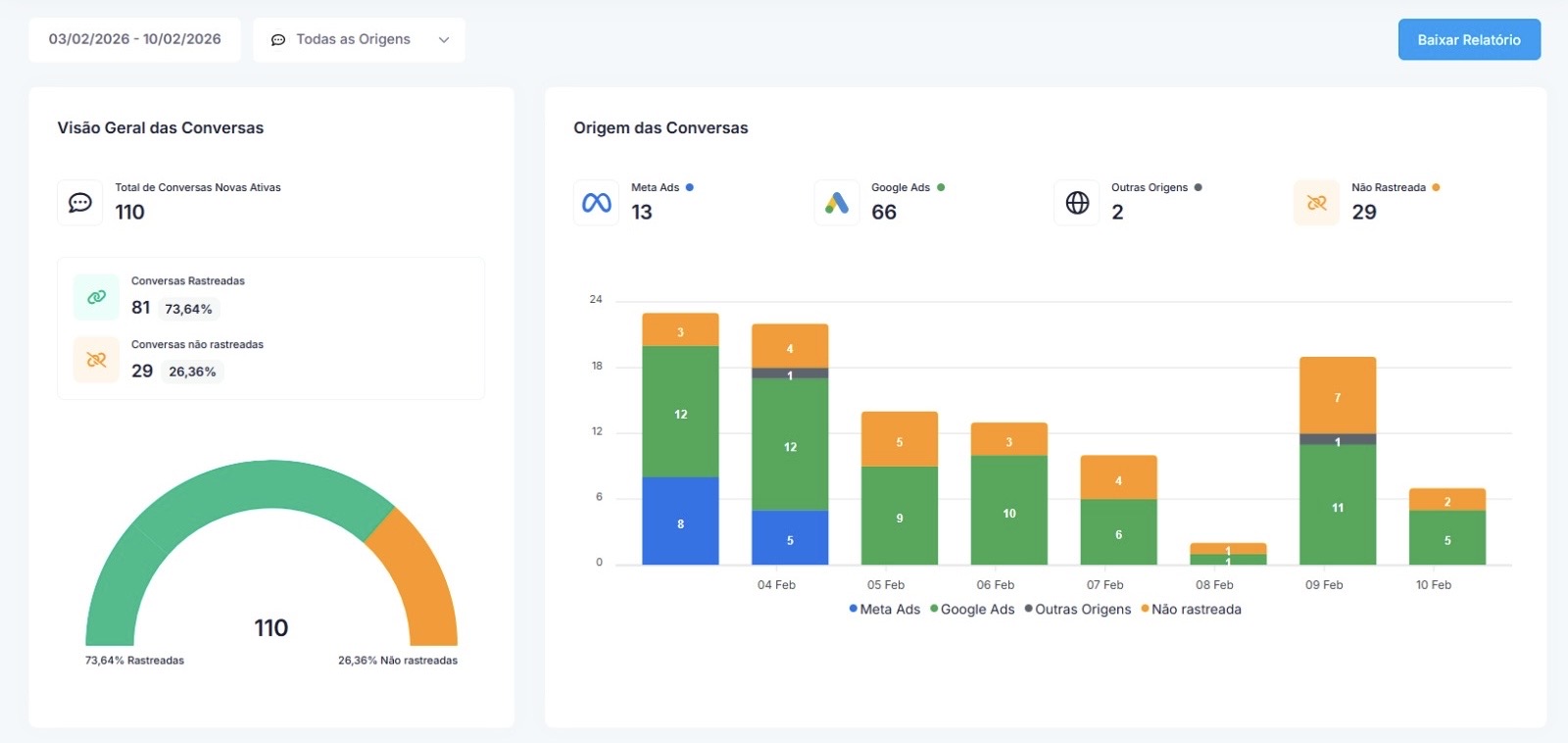This screenshot has height=743, width=1568.
Task: Click the gray dot next to Outras Origens header
Action: point(1199,187)
